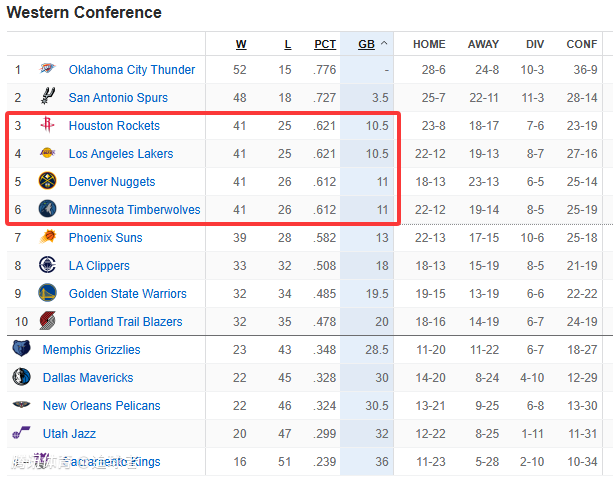Open the Utah Jazz team link
Screen dimensions: 613x479
point(70,434)
